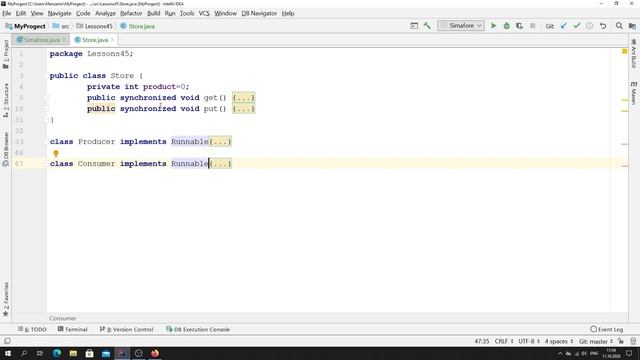Image resolution: width=640 pixels, height=360 pixels.
Task: Toggle the Ant Build side panel
Action: coord(633,53)
